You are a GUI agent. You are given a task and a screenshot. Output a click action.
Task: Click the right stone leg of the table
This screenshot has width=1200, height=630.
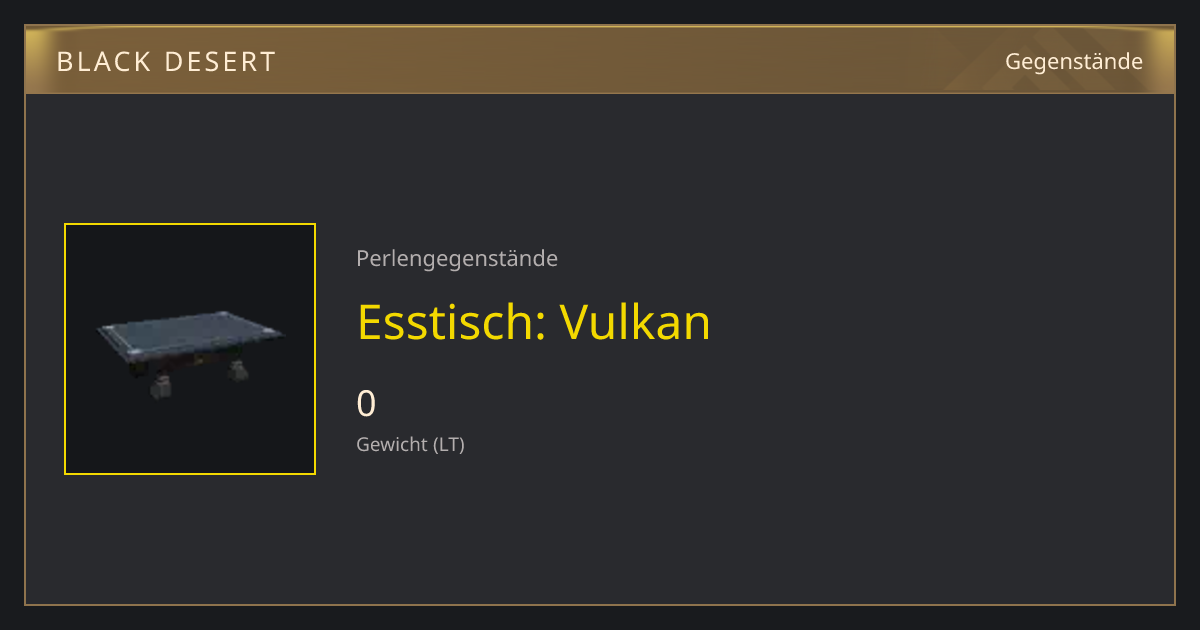[238, 372]
